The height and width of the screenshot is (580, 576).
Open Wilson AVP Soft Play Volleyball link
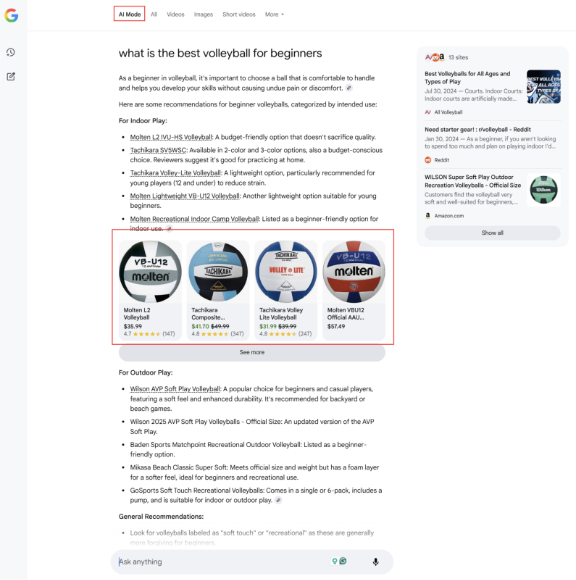coord(175,389)
